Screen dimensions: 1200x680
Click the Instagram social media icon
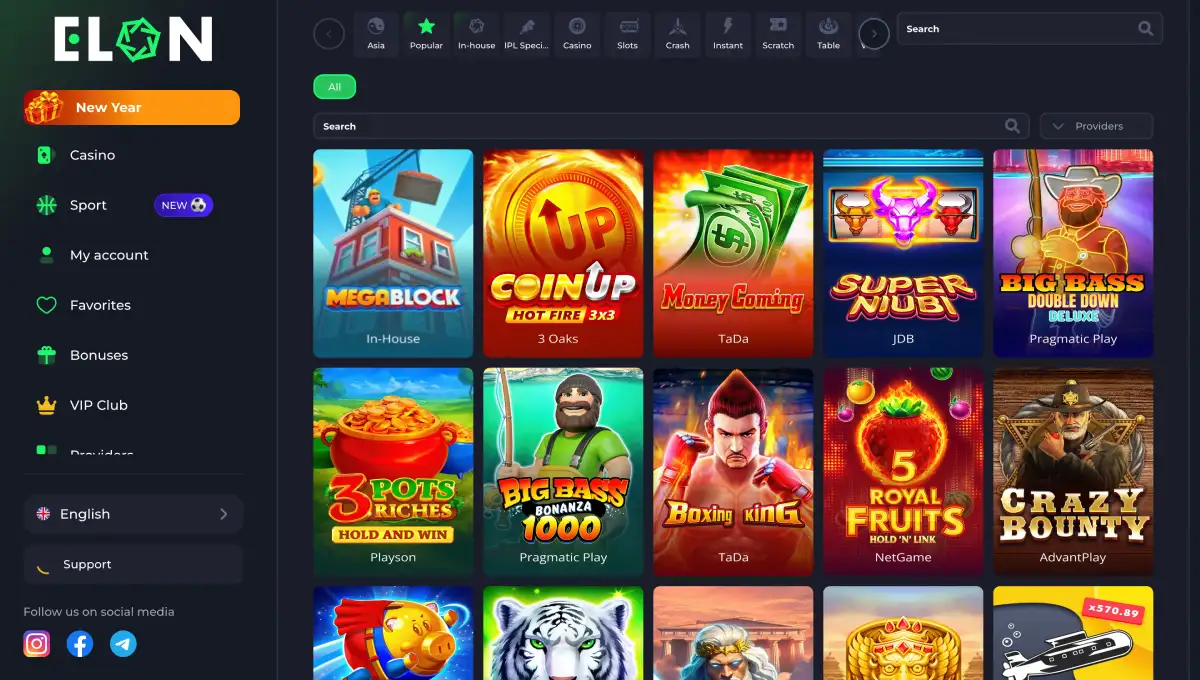(x=36, y=643)
